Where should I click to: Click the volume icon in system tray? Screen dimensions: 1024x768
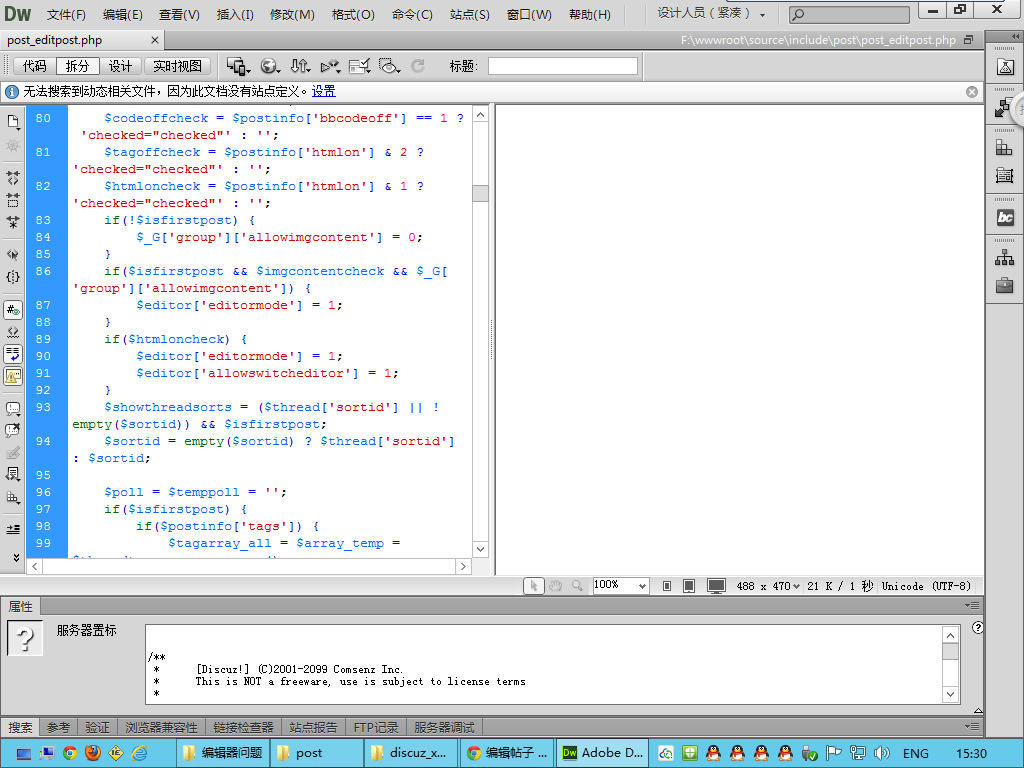(x=882, y=753)
